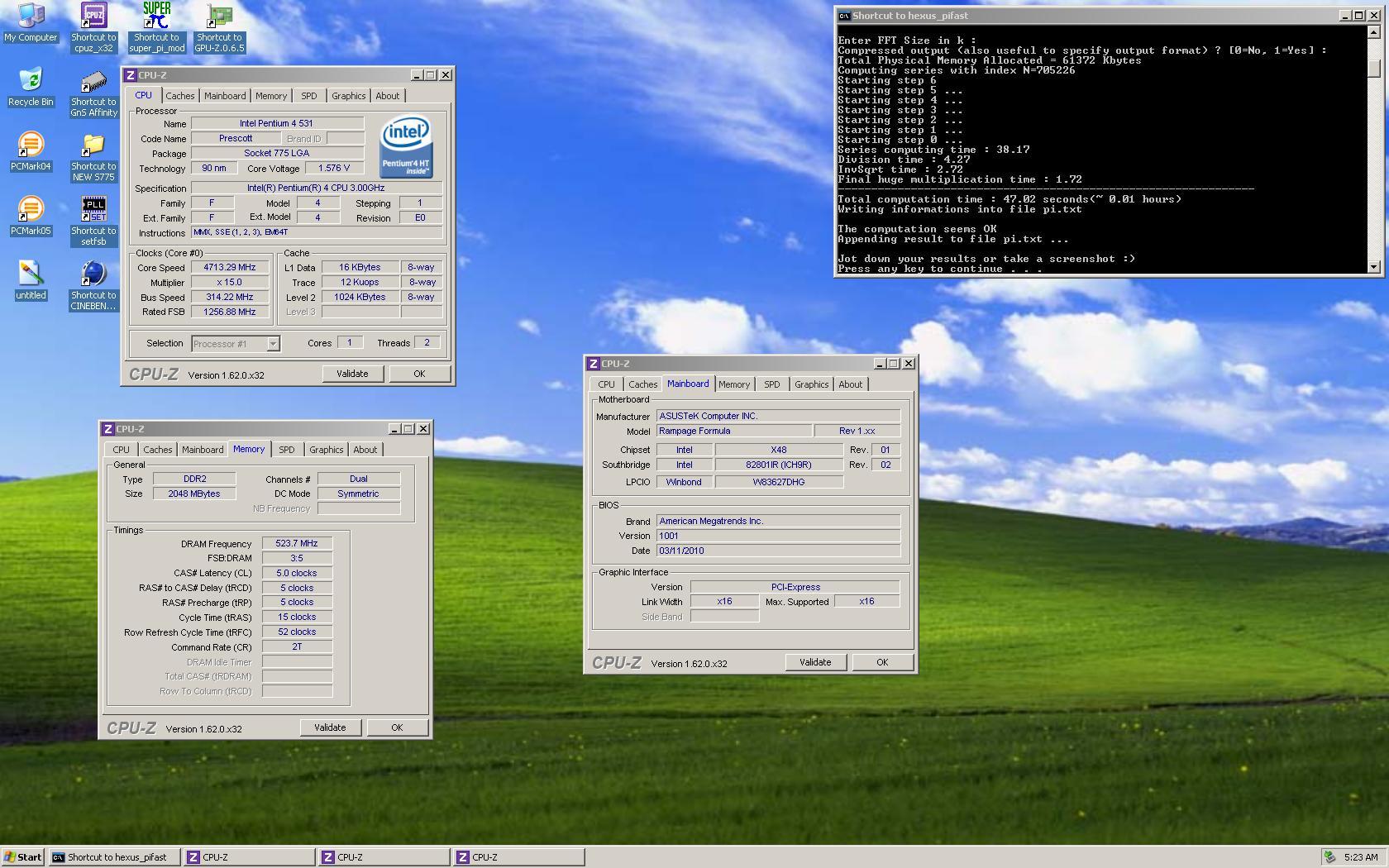Click Validate in the Memory CPU-Z window

(330, 727)
